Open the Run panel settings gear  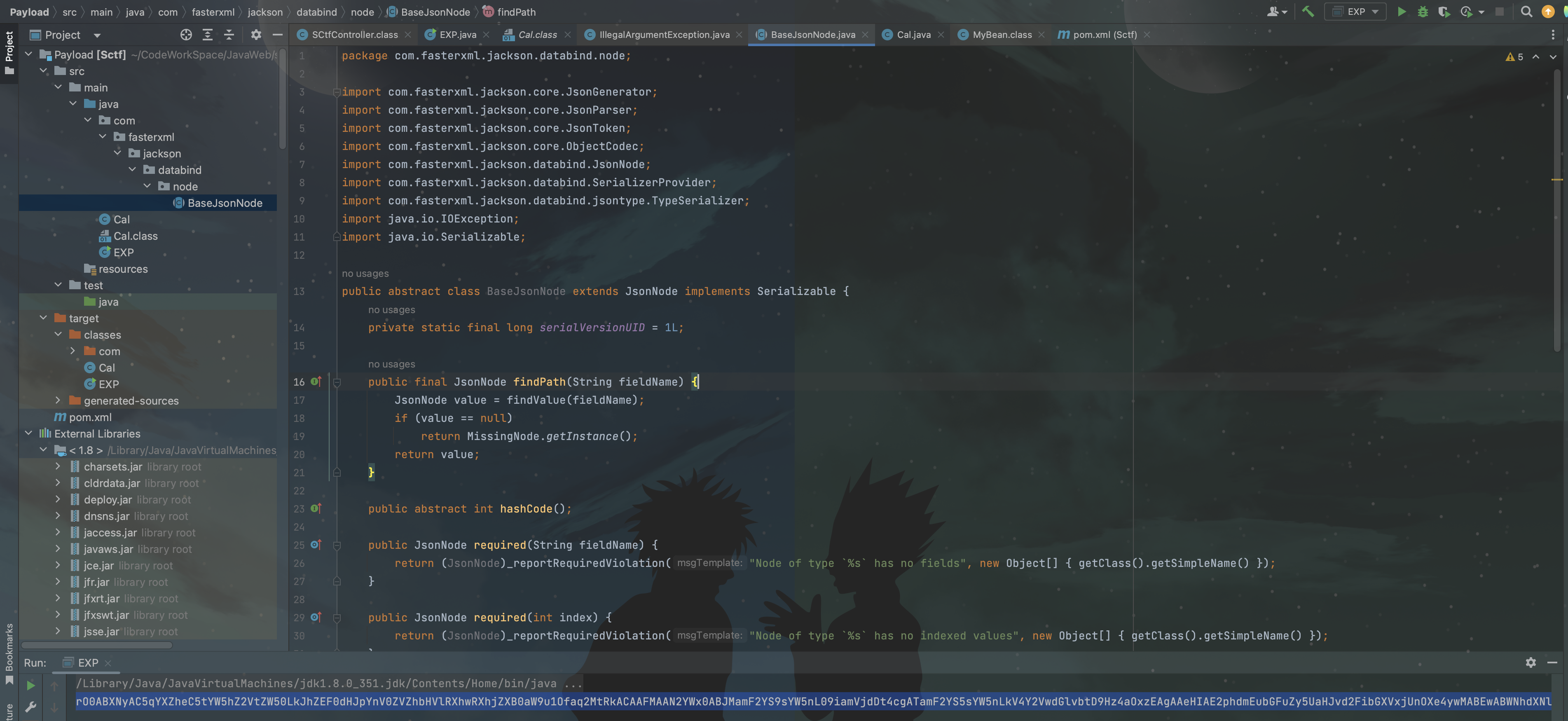[1530, 662]
